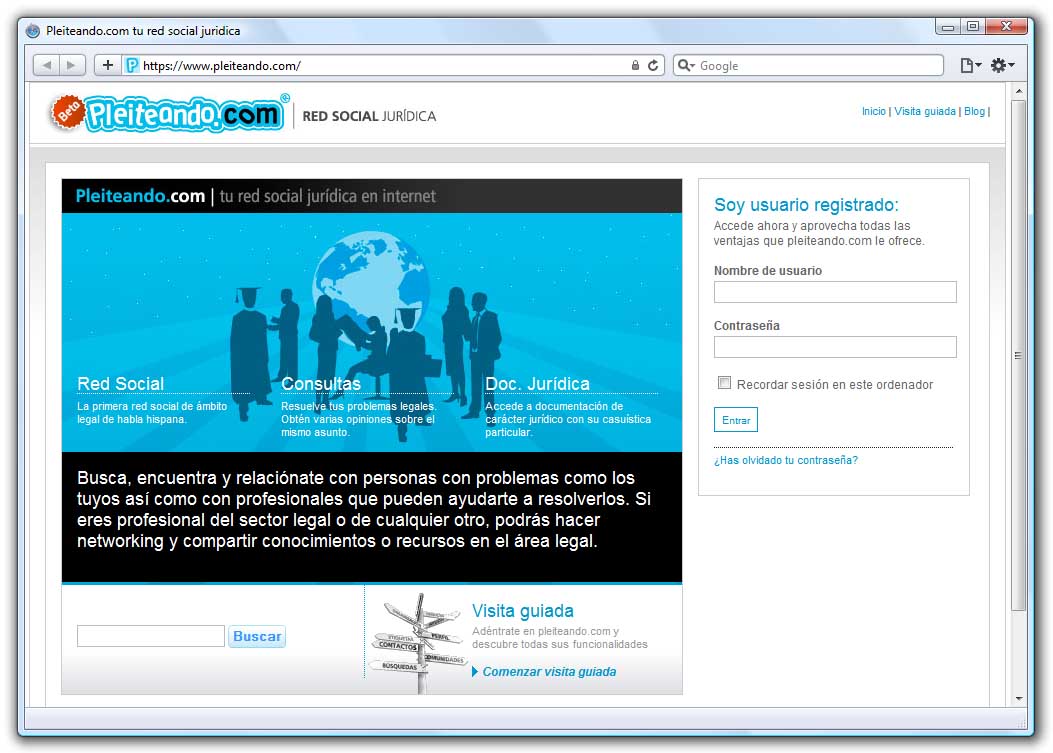
Task: Click the Visita guiada heading
Action: pos(522,611)
